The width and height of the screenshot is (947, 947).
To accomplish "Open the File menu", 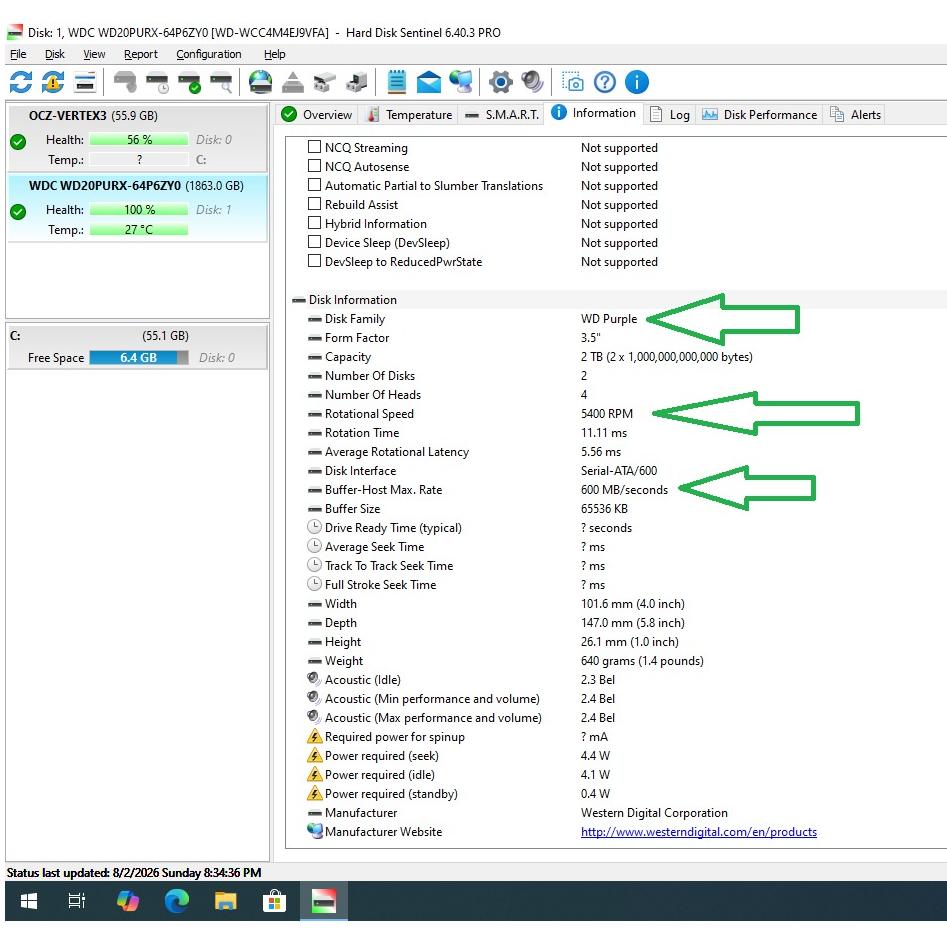I will (x=18, y=54).
